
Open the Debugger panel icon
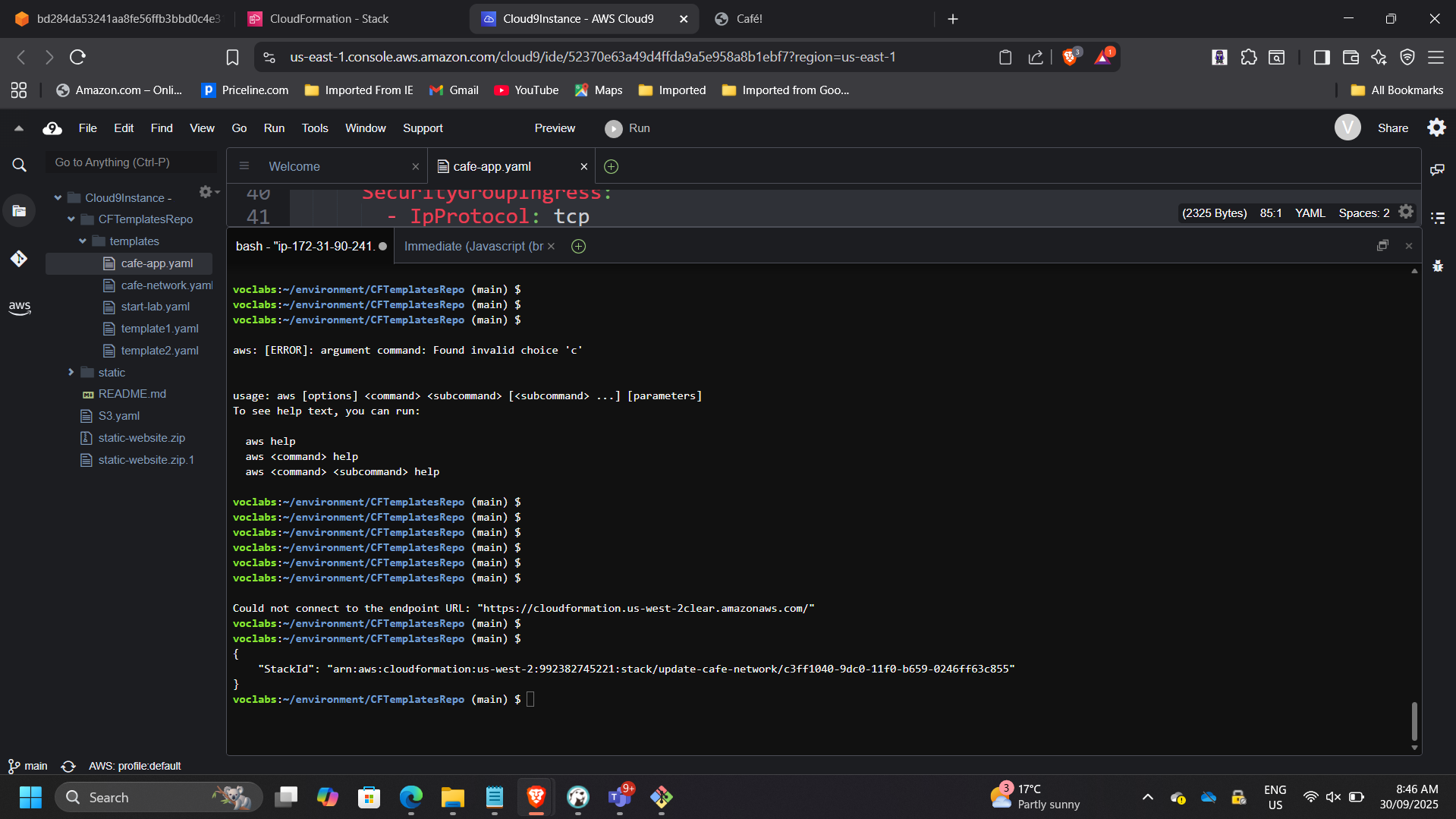(x=1437, y=266)
